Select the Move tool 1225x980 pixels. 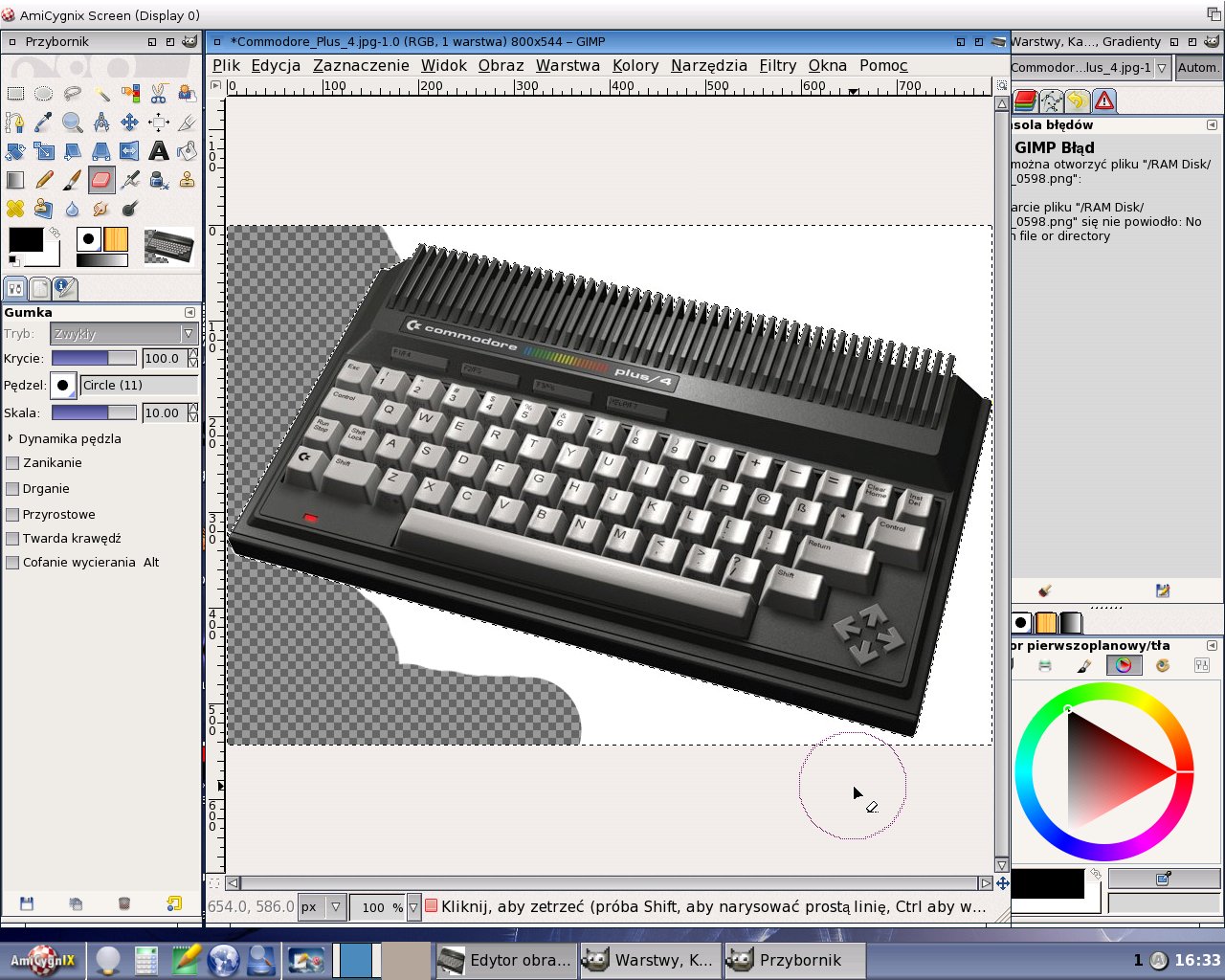130,122
